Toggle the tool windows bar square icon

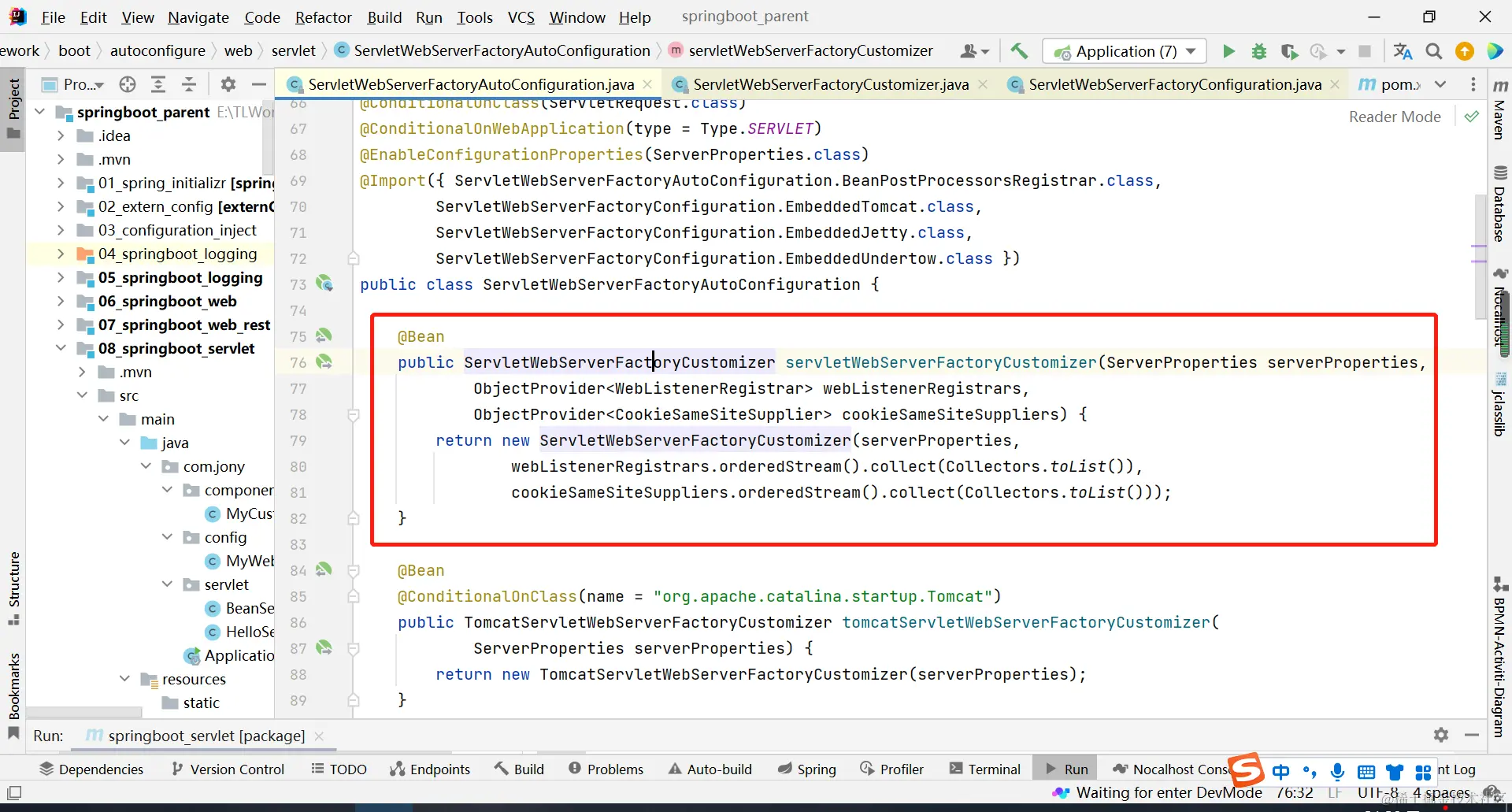point(14,792)
